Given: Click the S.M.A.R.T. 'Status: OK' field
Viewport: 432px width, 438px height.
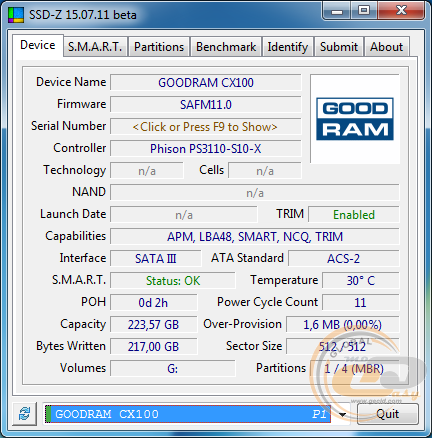Looking at the screenshot, I should [x=173, y=281].
